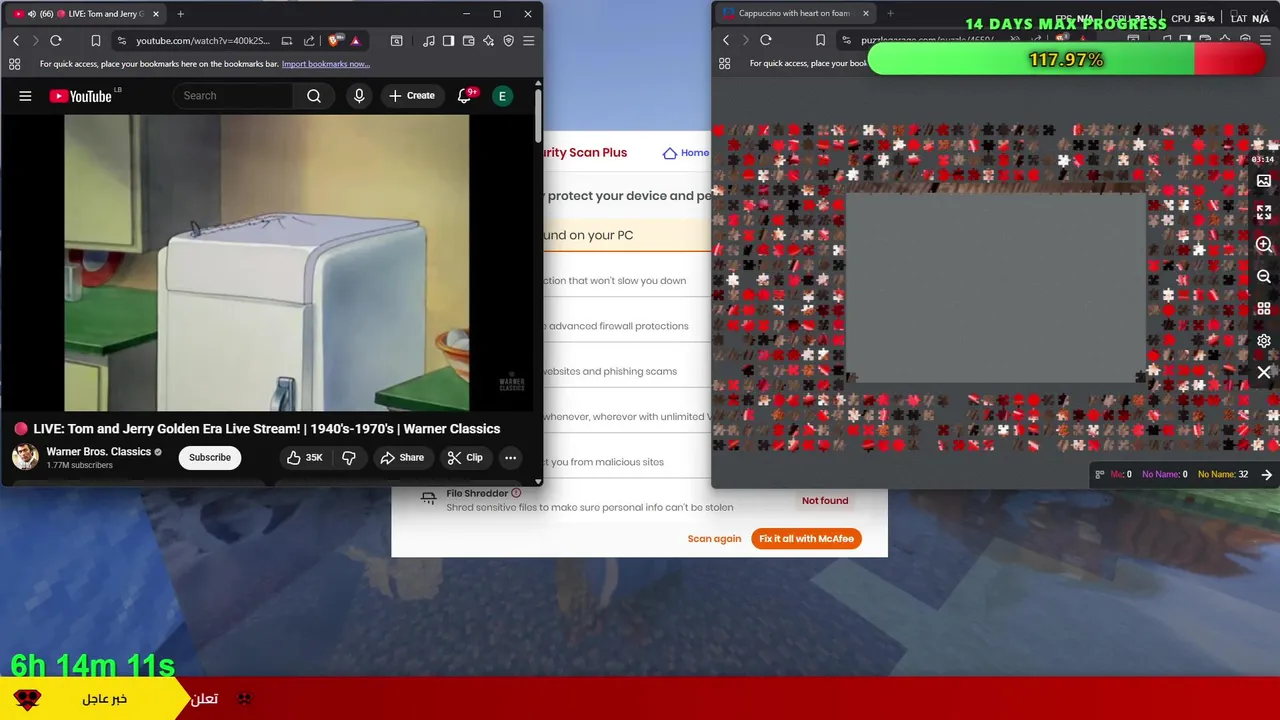Click Import bookmarks now link
1280x720 pixels.
pyautogui.click(x=326, y=64)
